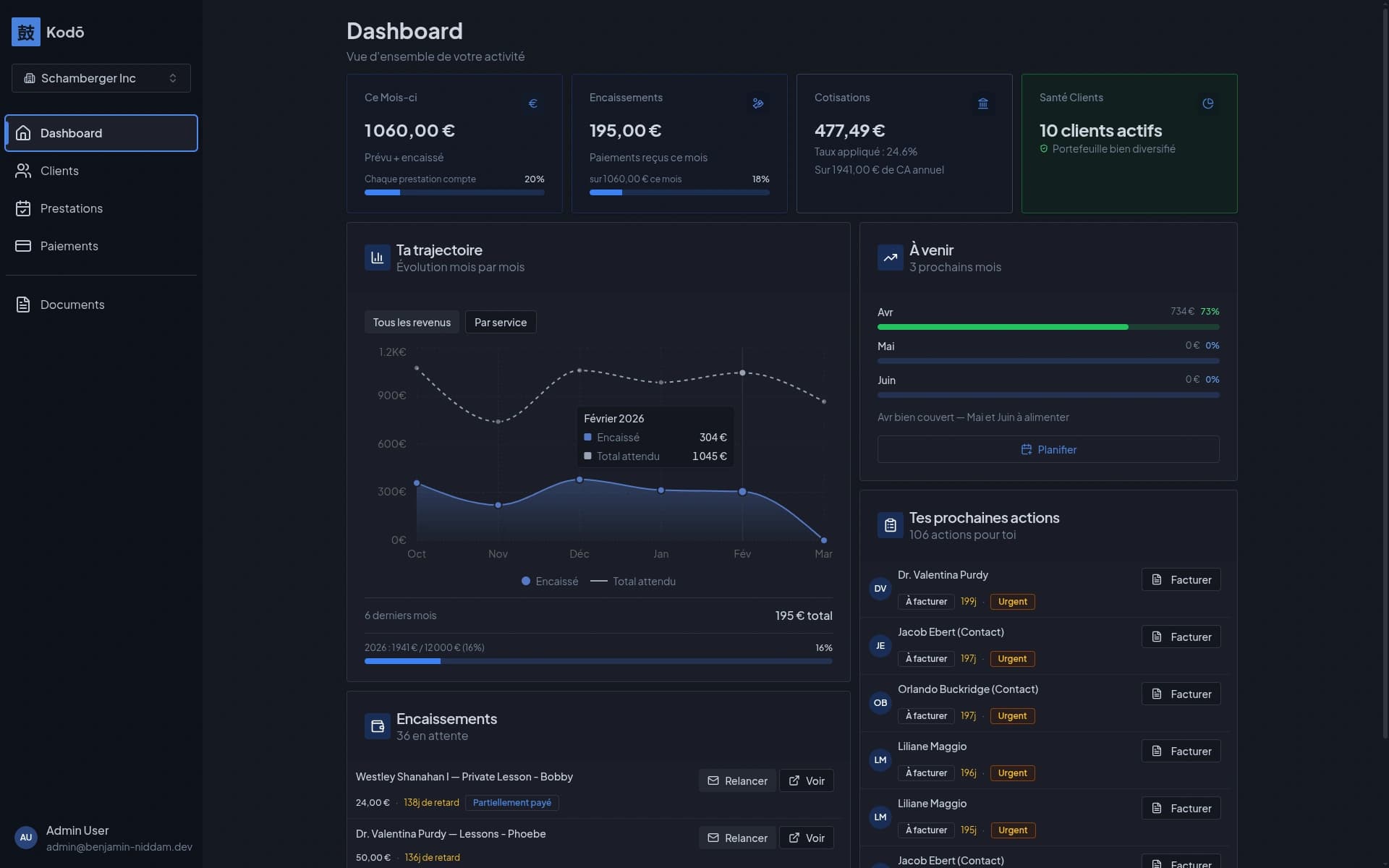Relancer the Westley Shanahan invoice

(x=736, y=780)
